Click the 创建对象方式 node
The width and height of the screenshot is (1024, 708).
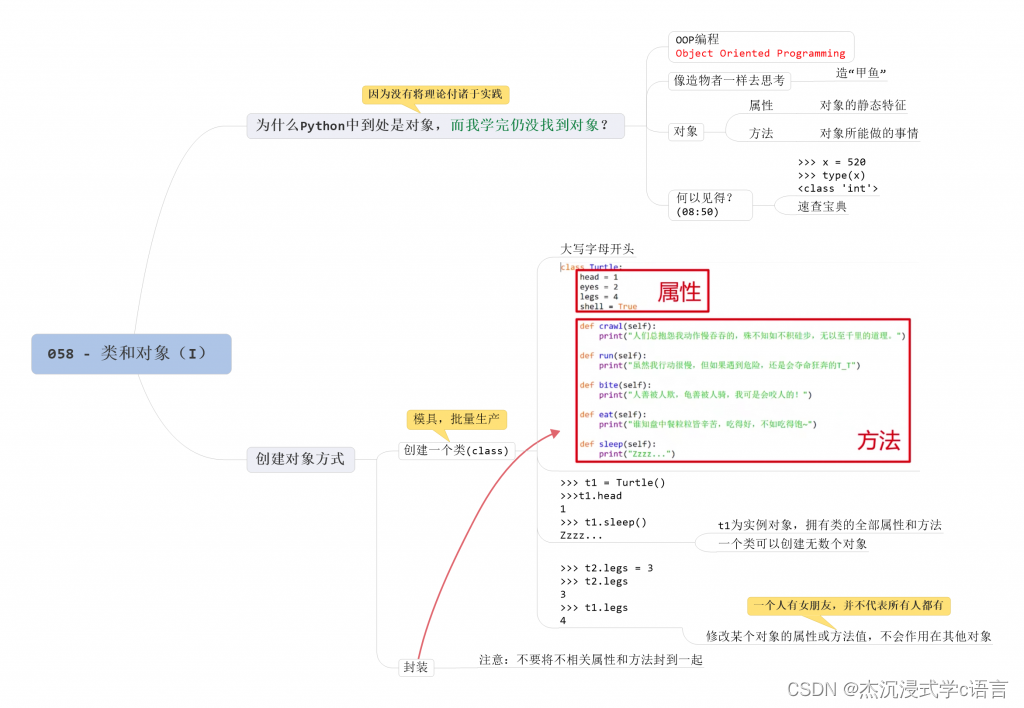pyautogui.click(x=301, y=459)
